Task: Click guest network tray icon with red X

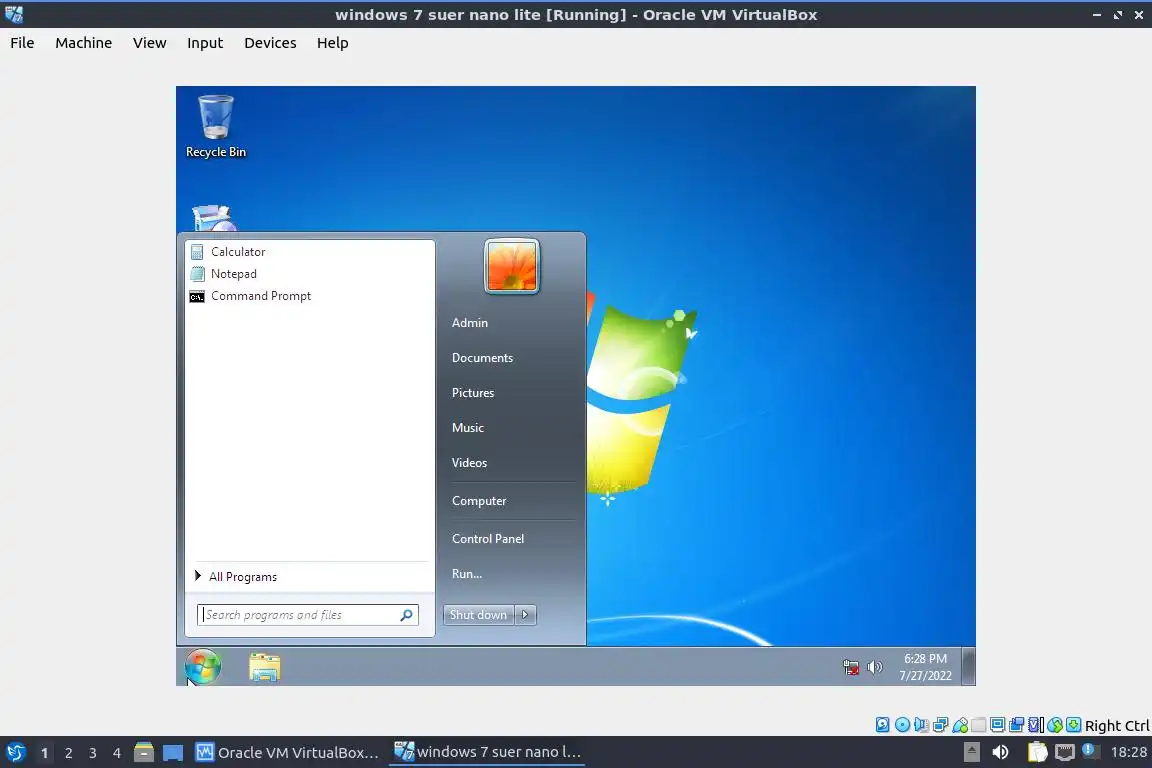Action: [x=851, y=667]
